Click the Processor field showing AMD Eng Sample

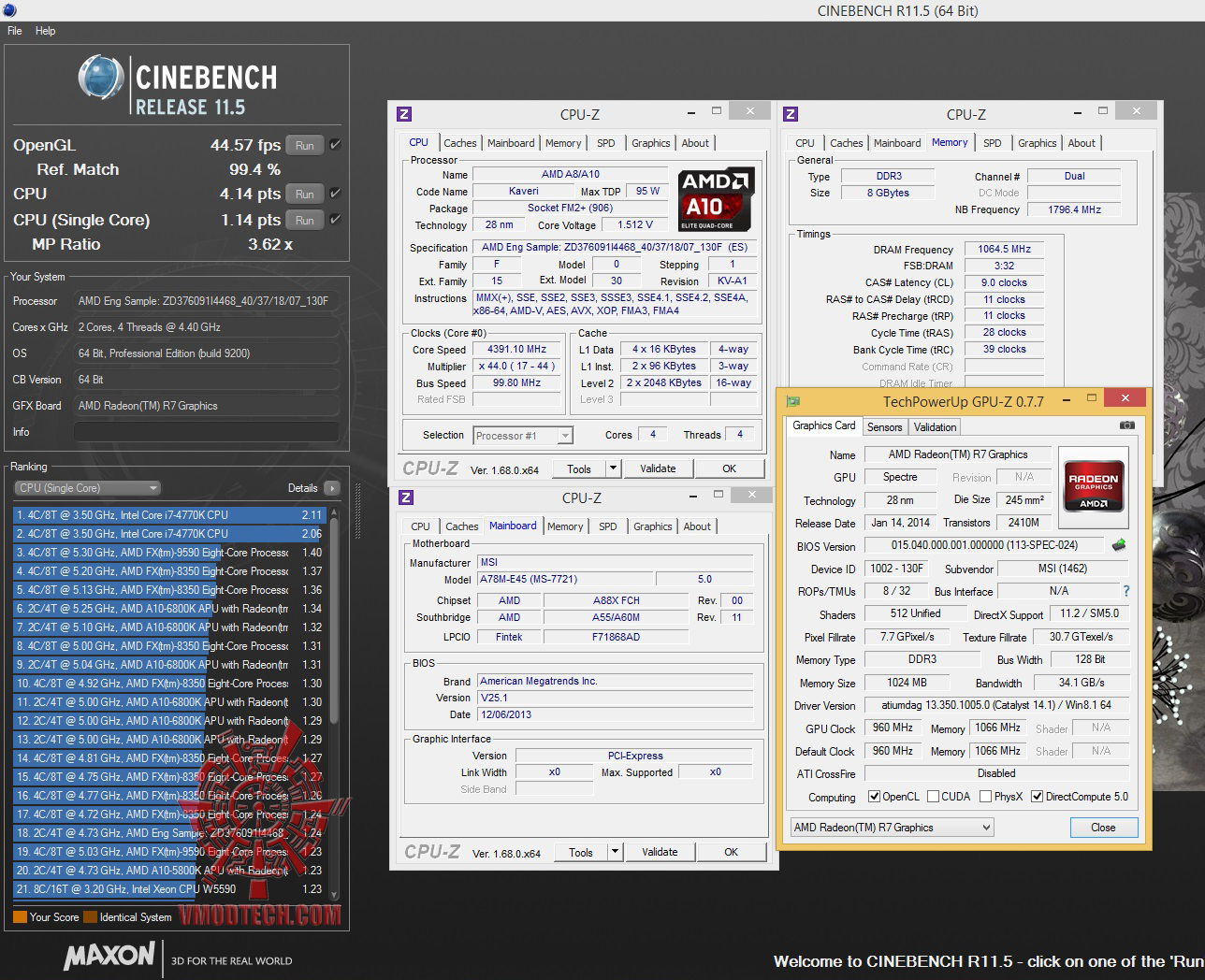[206, 301]
